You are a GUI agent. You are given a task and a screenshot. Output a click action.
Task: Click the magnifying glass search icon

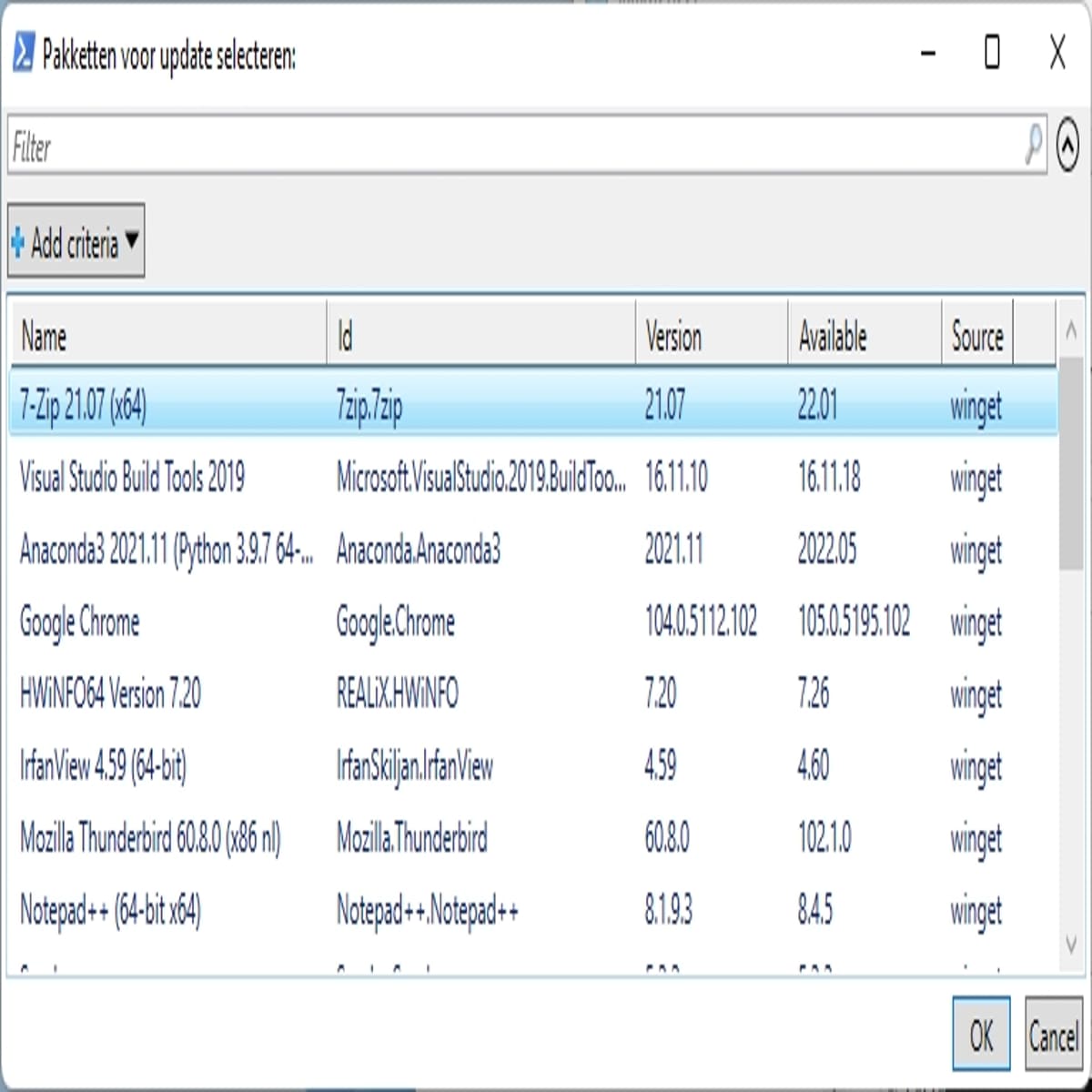[1033, 145]
